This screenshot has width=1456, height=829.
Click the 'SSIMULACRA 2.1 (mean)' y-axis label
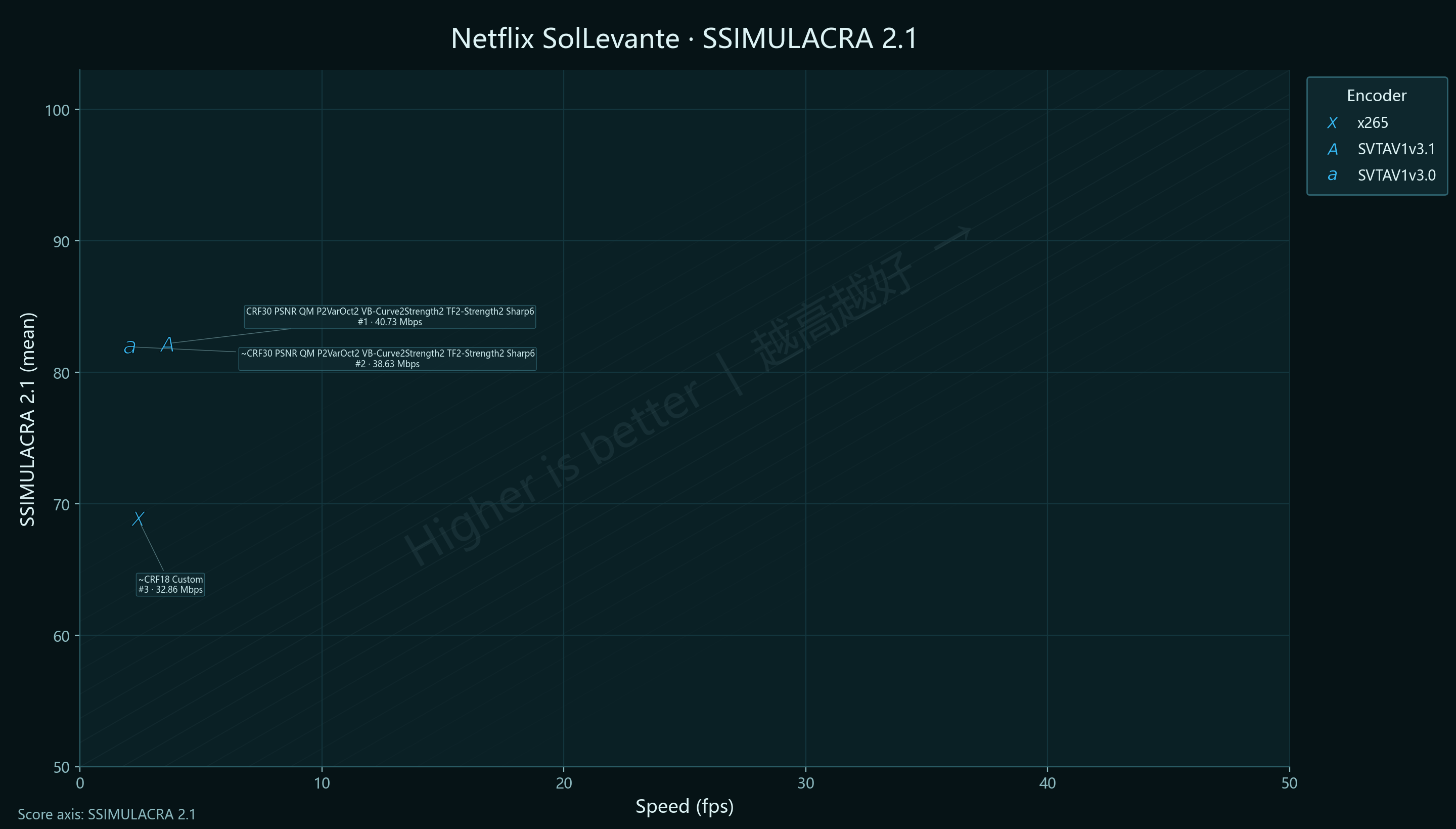pos(28,419)
